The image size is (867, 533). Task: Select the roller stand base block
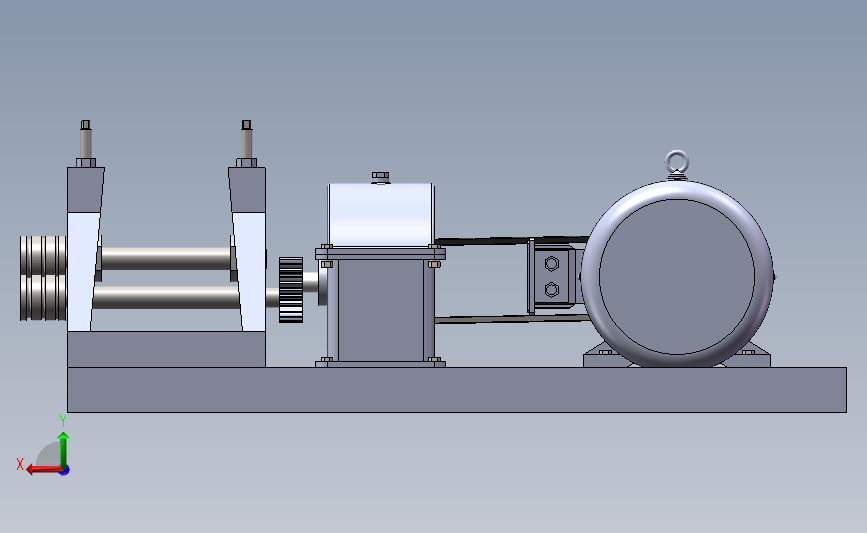166,349
